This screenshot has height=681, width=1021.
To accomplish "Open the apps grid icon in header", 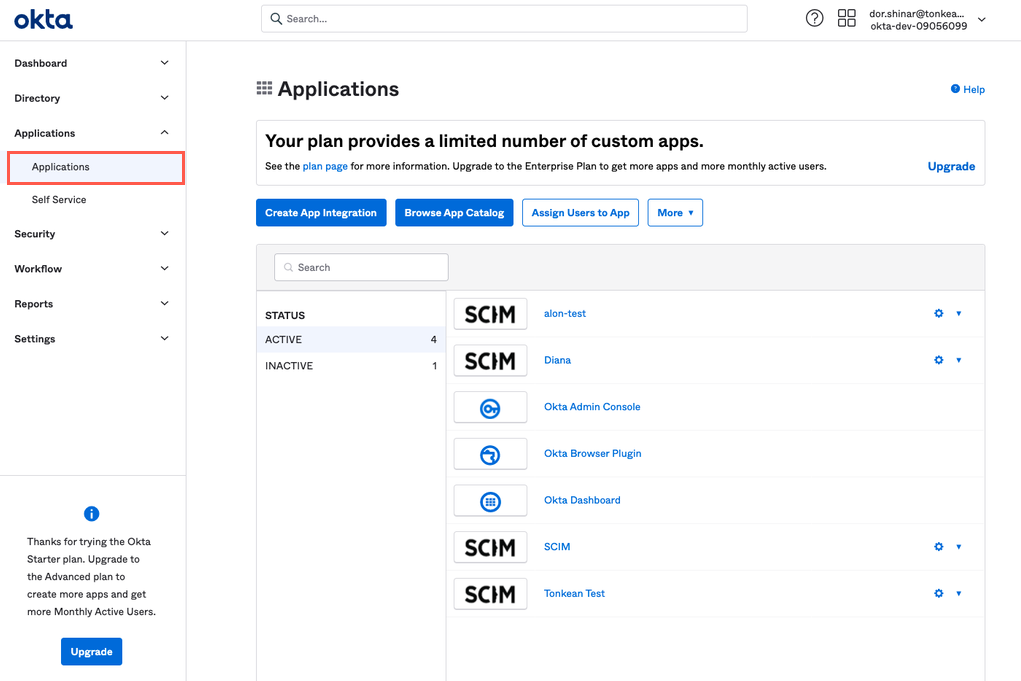I will click(x=846, y=19).
